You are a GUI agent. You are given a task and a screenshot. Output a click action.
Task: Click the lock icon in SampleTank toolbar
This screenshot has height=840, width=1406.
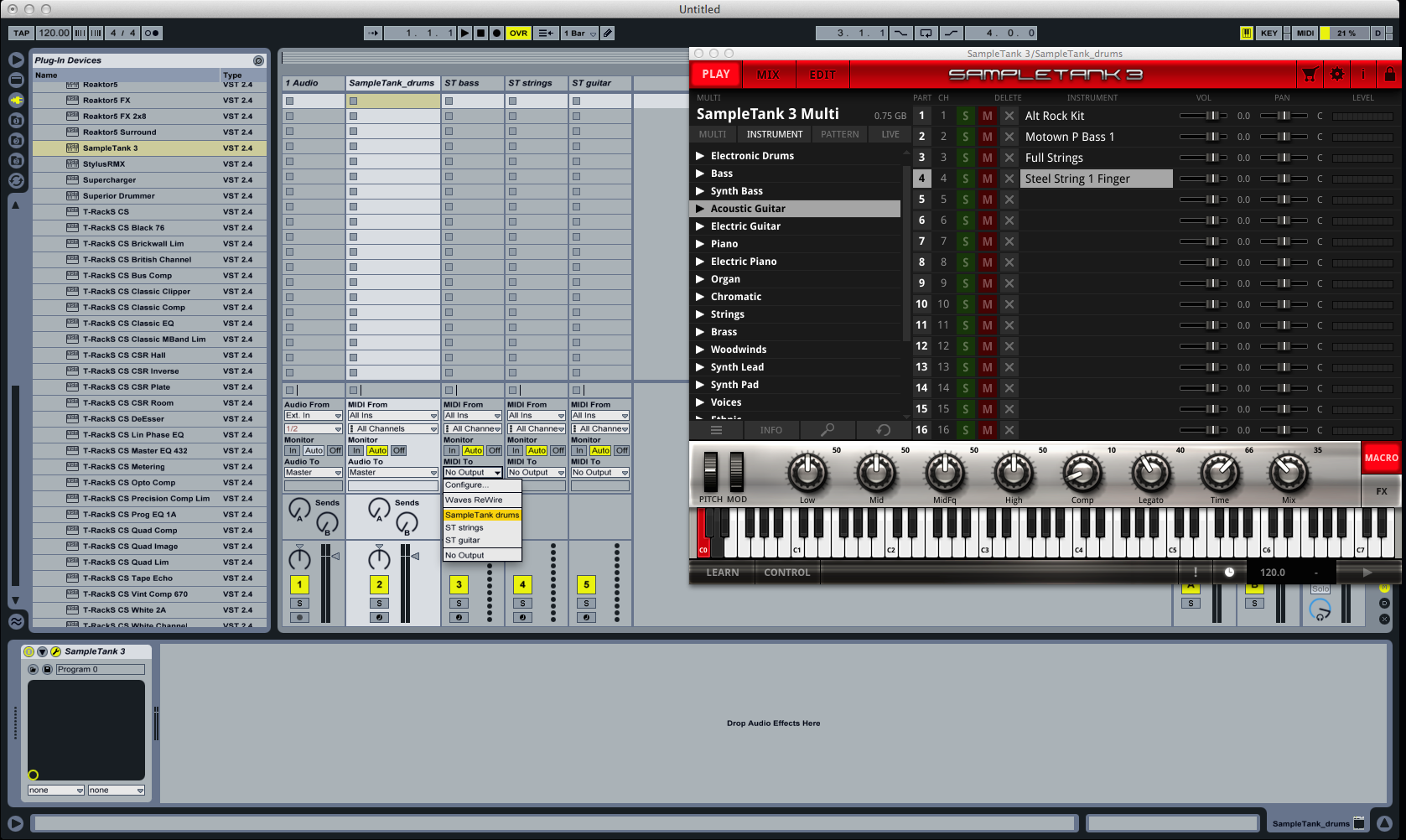point(1389,74)
